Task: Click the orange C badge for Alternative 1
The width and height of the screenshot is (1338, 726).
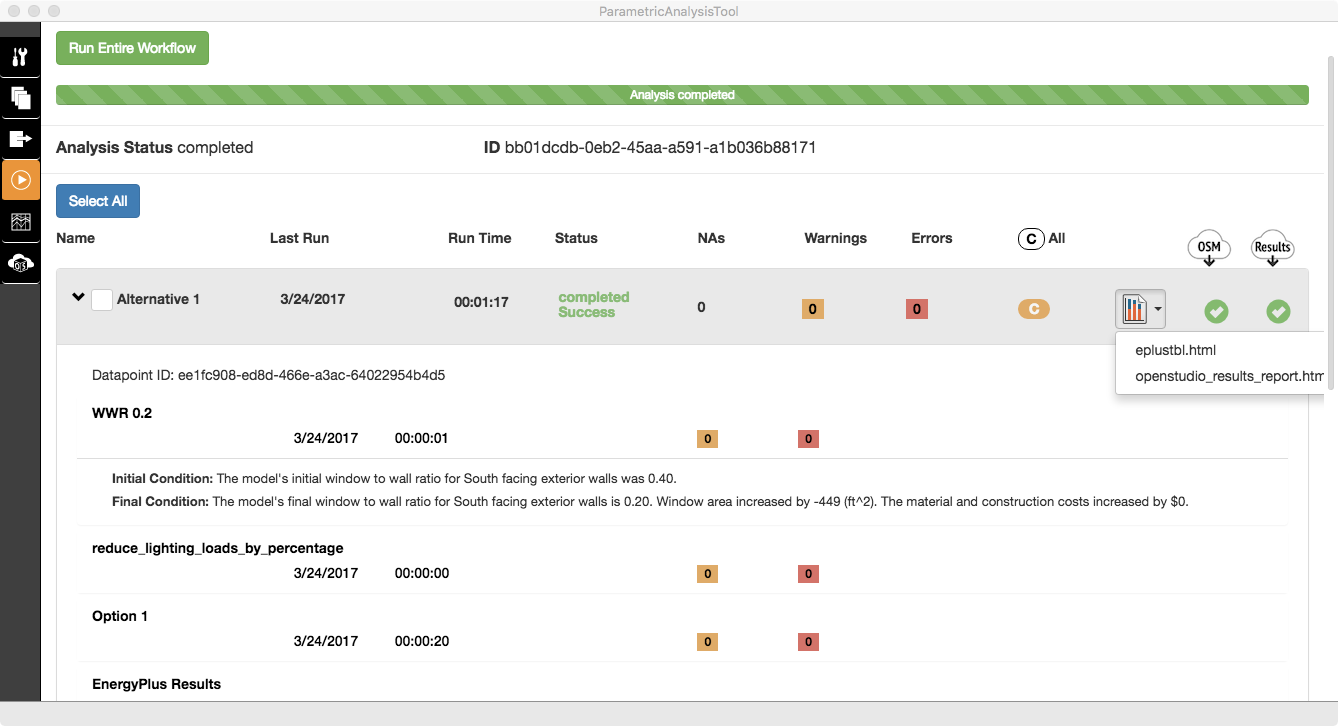Action: [1033, 309]
